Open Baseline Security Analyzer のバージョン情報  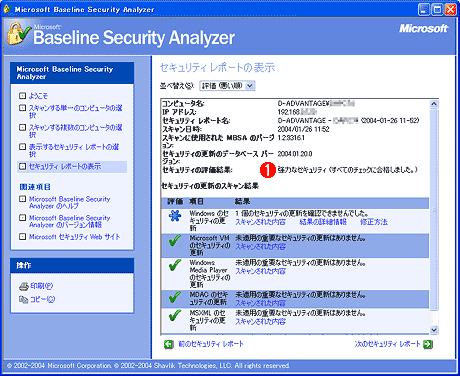(x=69, y=221)
